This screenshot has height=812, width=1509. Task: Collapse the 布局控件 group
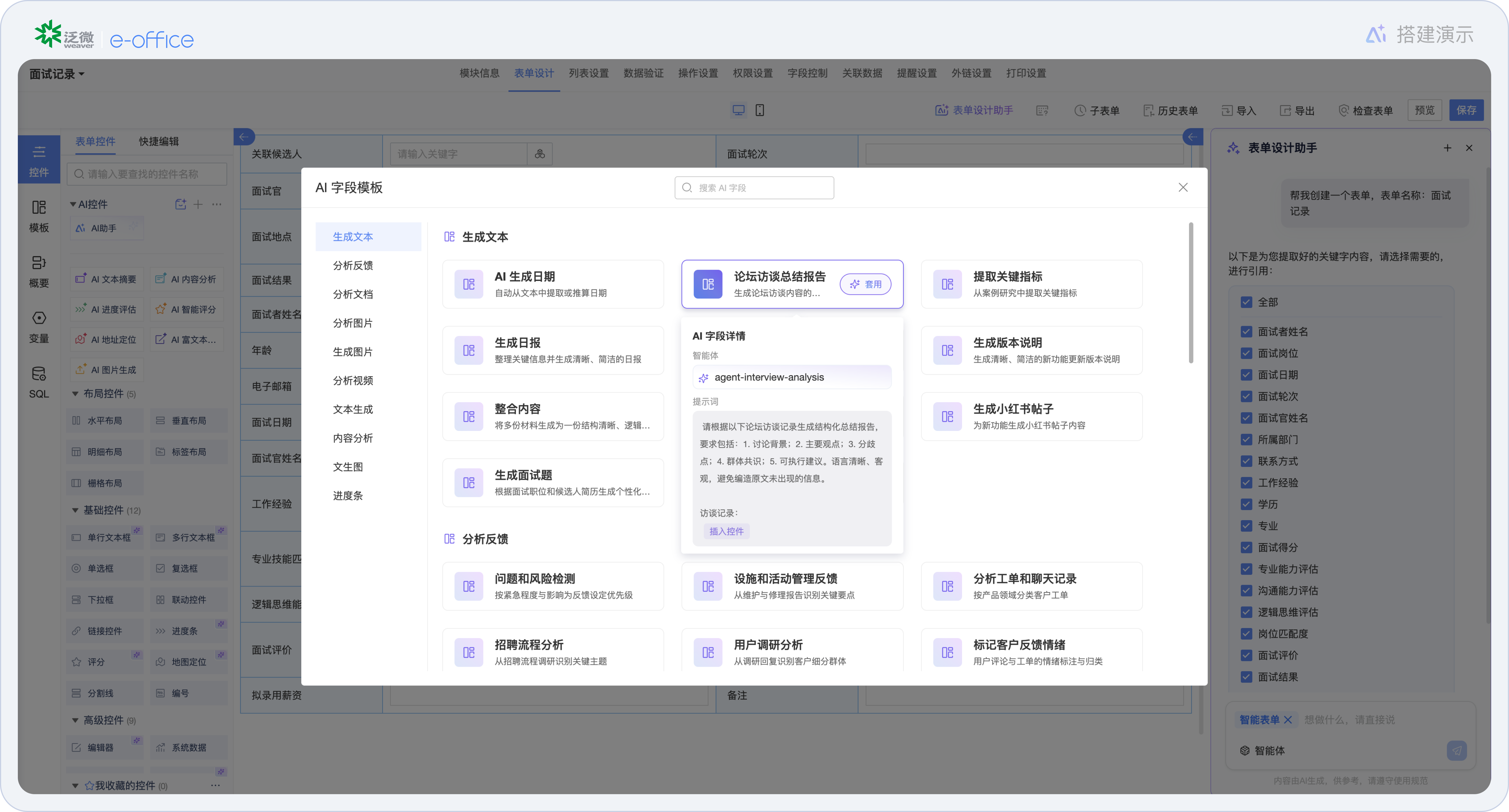(x=75, y=394)
